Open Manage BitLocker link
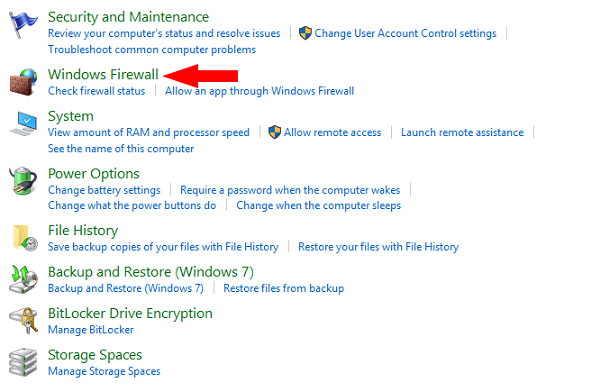 click(x=91, y=330)
